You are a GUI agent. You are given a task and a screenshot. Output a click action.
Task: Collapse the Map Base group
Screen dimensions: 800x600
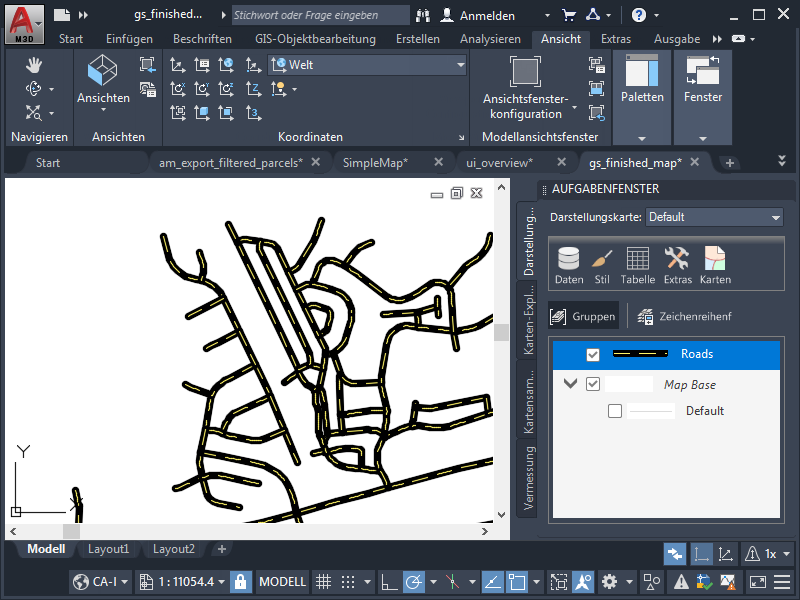(570, 384)
